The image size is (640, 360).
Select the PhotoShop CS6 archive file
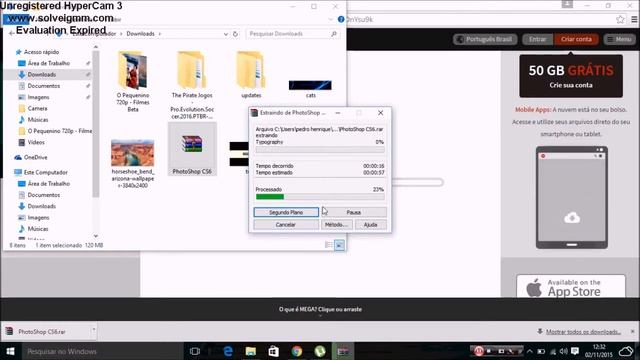tap(192, 150)
